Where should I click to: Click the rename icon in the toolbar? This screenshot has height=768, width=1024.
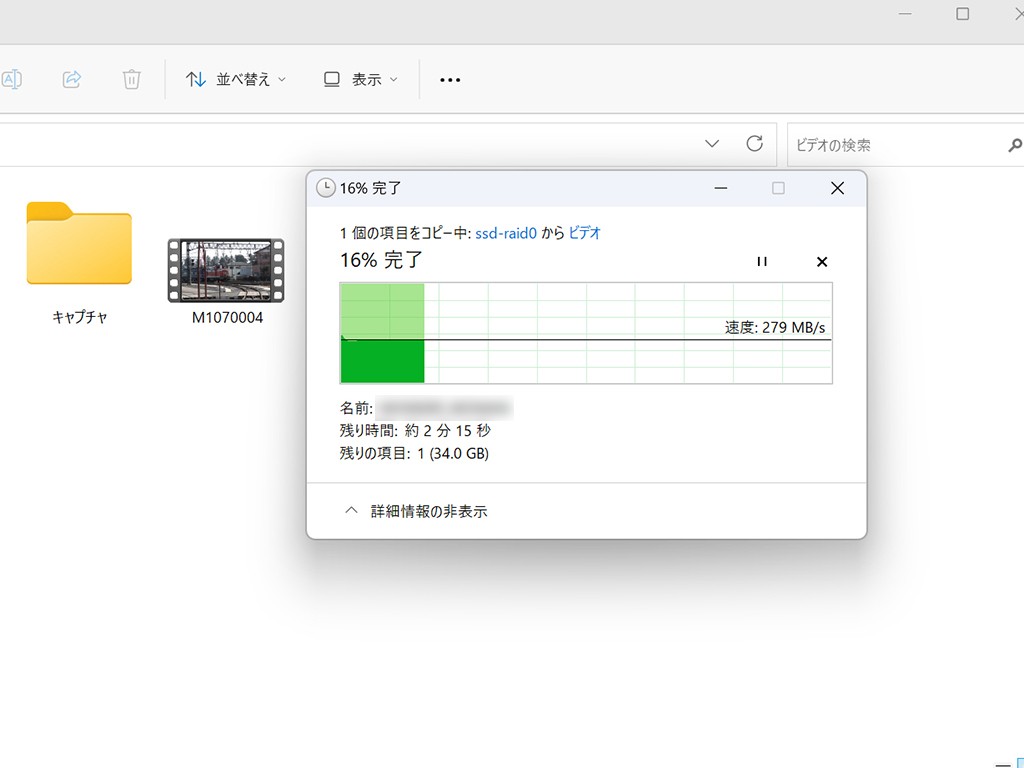coord(11,80)
